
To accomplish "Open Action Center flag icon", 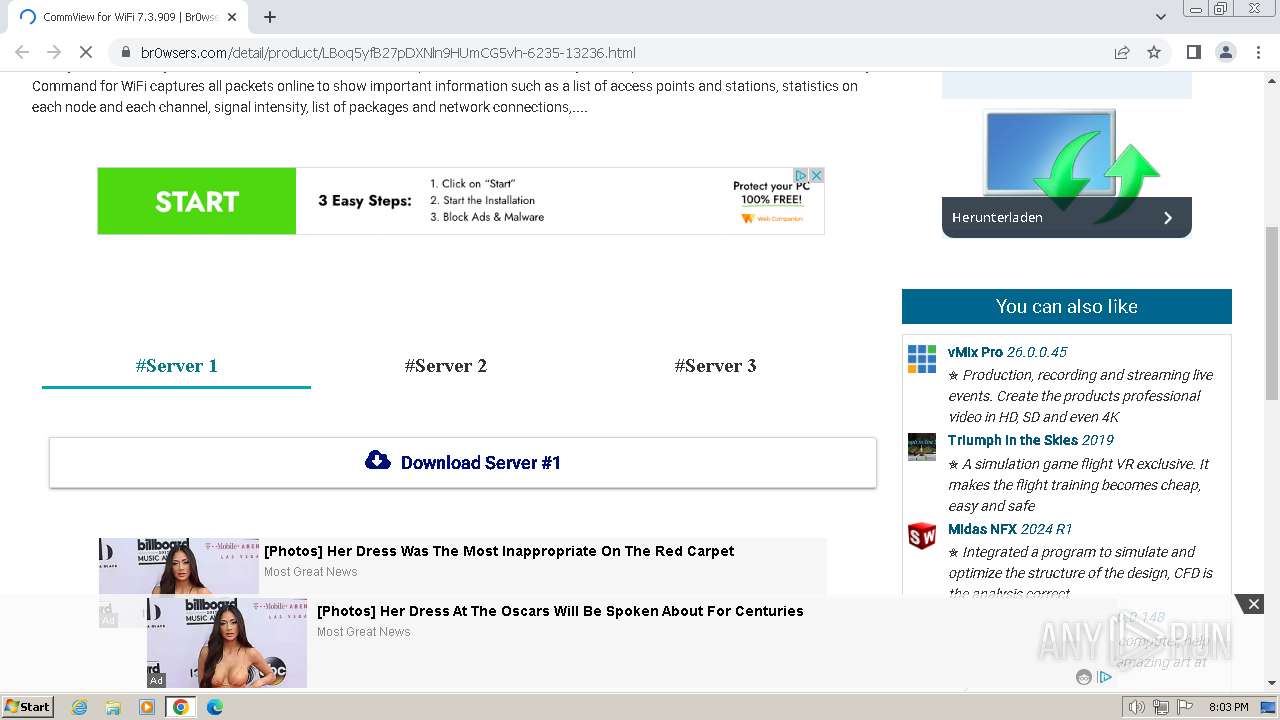I will click(x=1185, y=707).
